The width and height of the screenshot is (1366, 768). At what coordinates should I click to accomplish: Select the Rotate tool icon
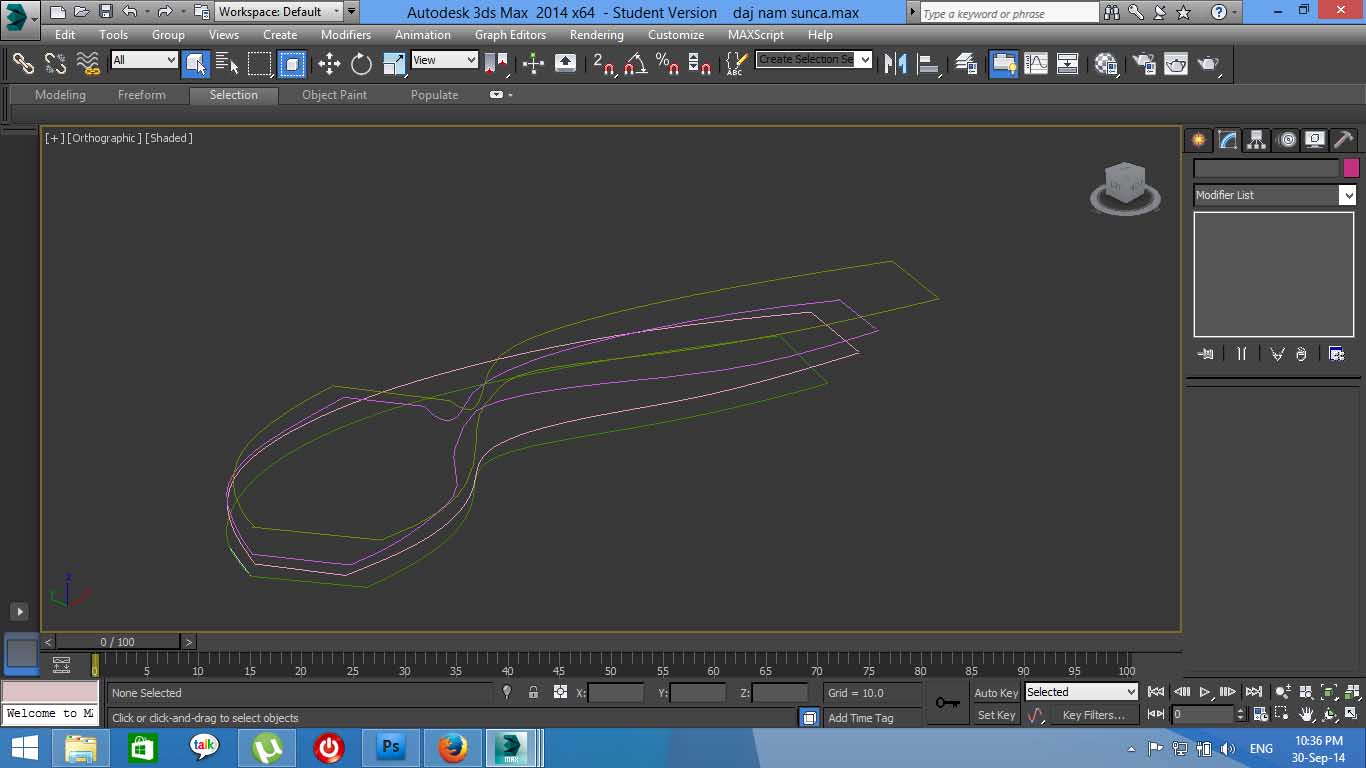click(x=361, y=64)
